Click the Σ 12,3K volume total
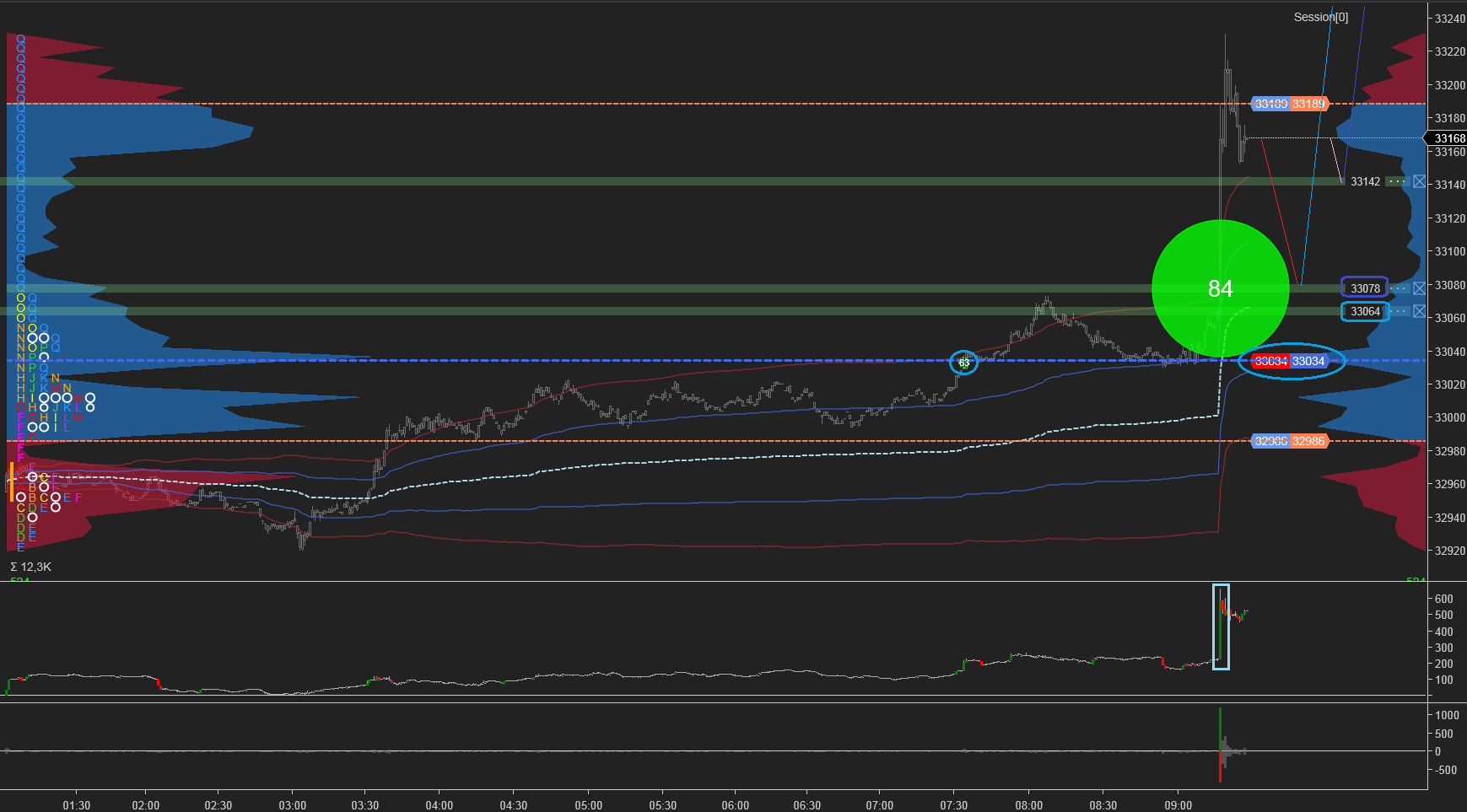The image size is (1467, 812). [x=31, y=567]
